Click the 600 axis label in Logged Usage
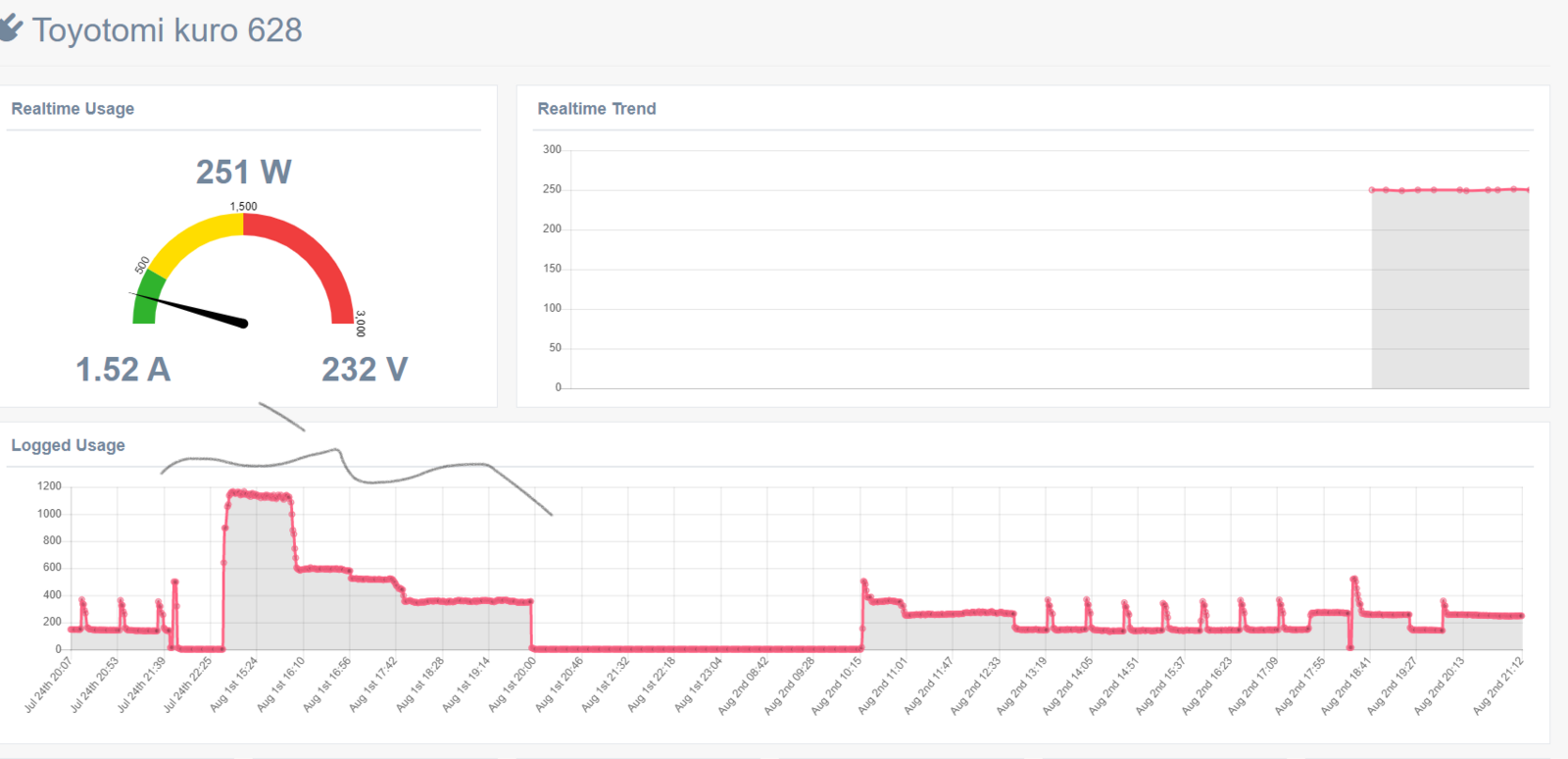The width and height of the screenshot is (1568, 759). tap(52, 568)
